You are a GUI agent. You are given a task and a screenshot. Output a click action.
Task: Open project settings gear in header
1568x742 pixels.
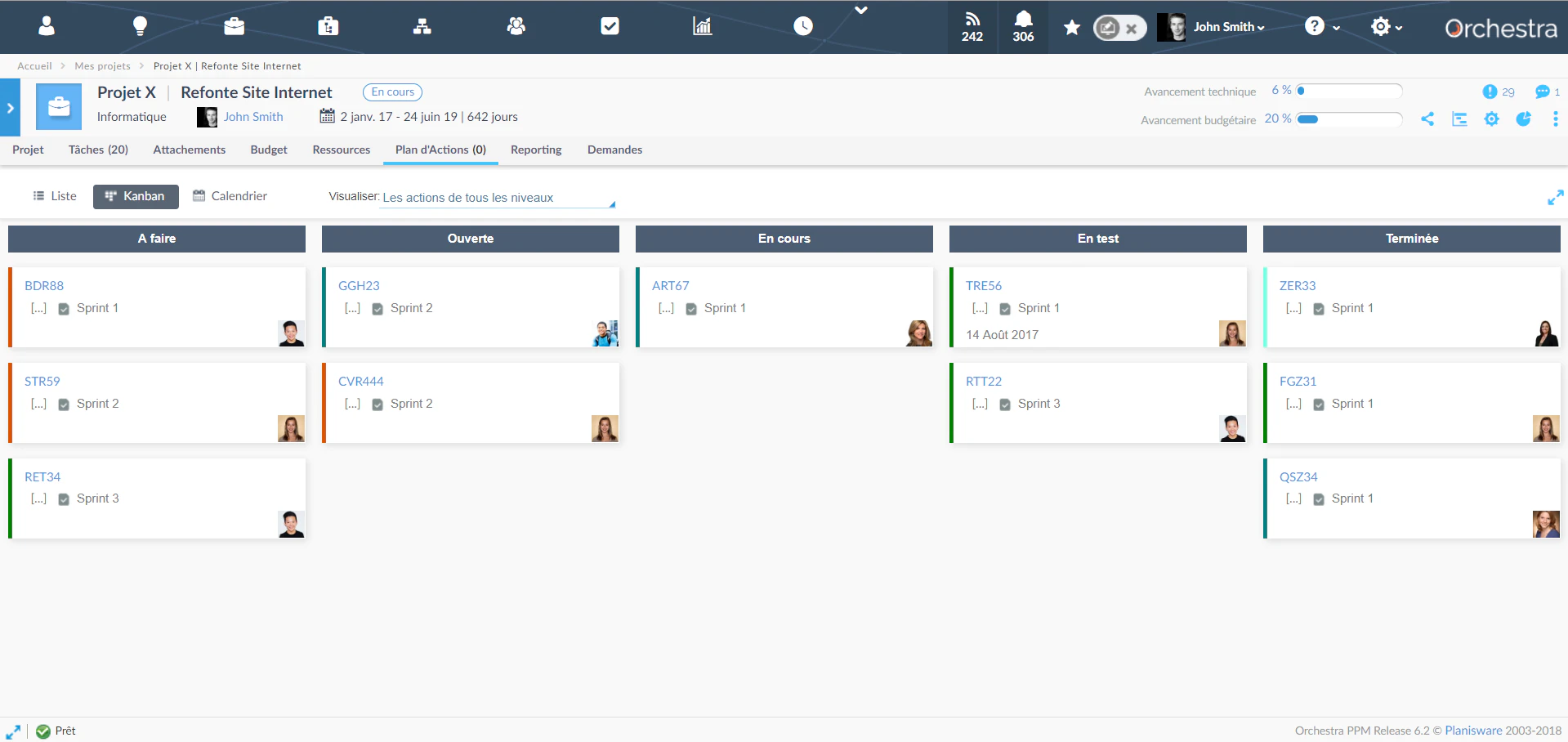click(1491, 119)
